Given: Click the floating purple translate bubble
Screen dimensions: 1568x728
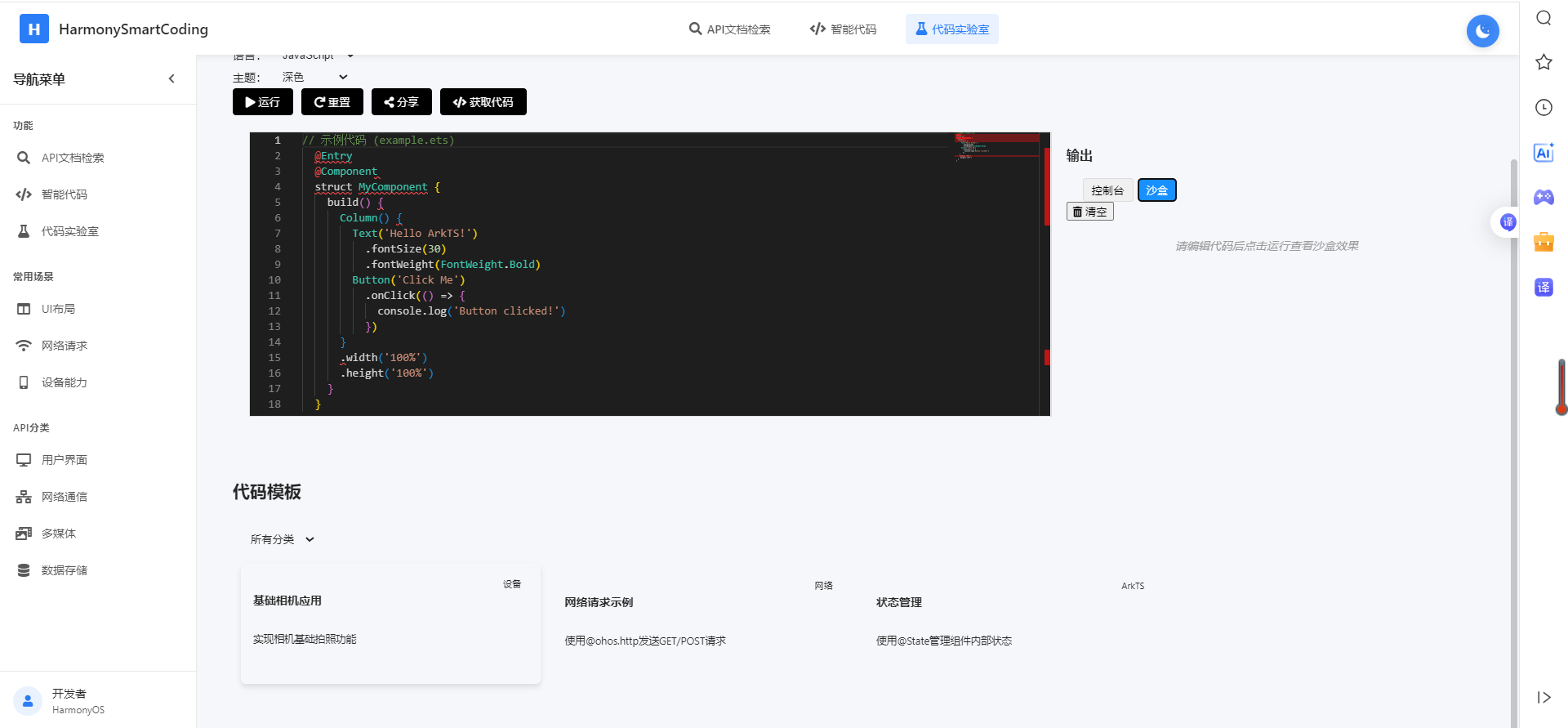Looking at the screenshot, I should (x=1508, y=222).
